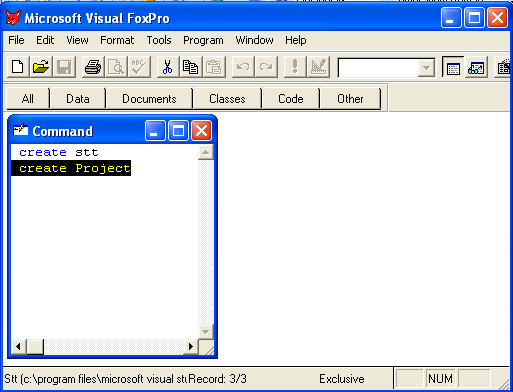Click inside the toolbar database combo box
This screenshot has height=392, width=513.
379,68
